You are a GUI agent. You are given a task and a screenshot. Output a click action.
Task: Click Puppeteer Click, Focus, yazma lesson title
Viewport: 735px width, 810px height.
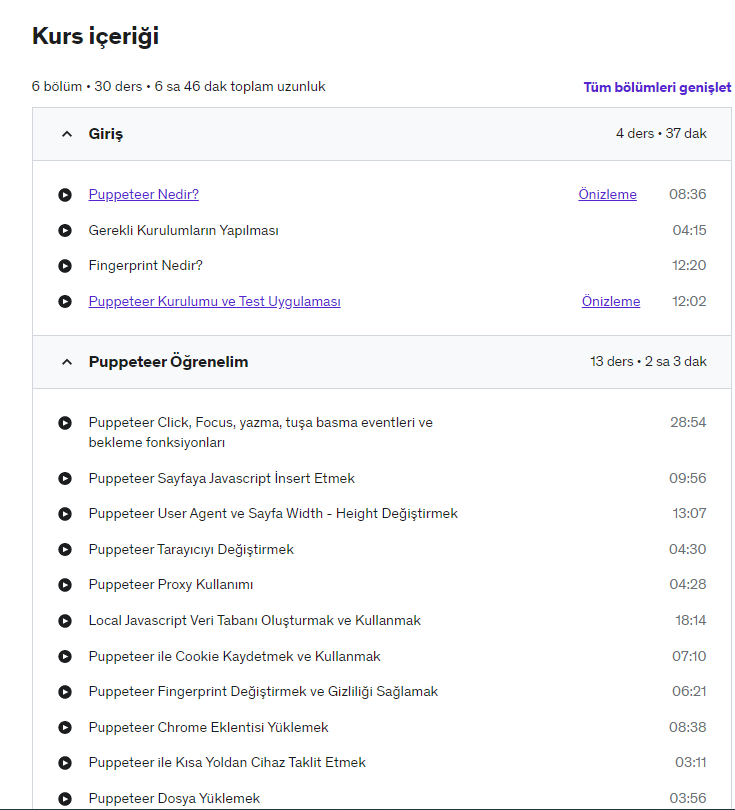pyautogui.click(x=260, y=432)
